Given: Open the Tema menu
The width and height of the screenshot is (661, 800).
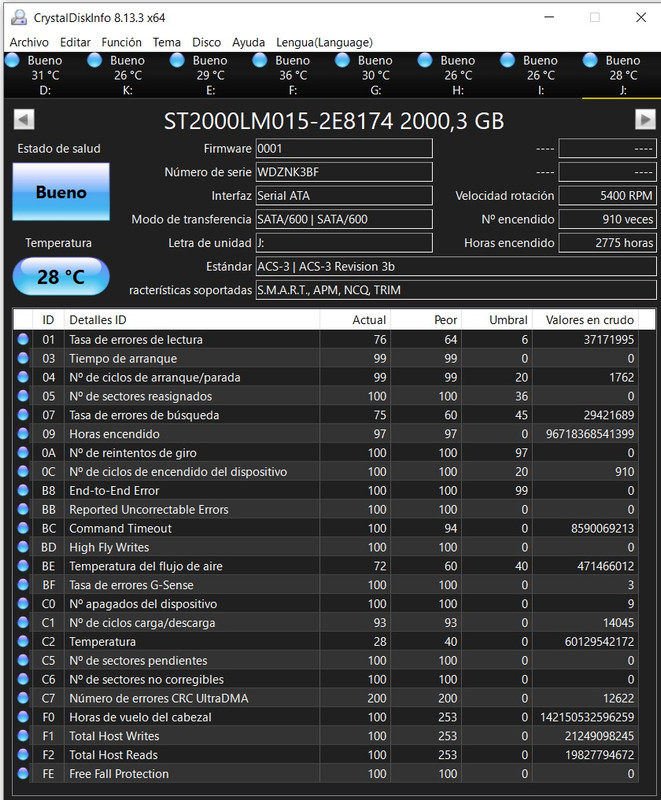Looking at the screenshot, I should click(x=167, y=42).
